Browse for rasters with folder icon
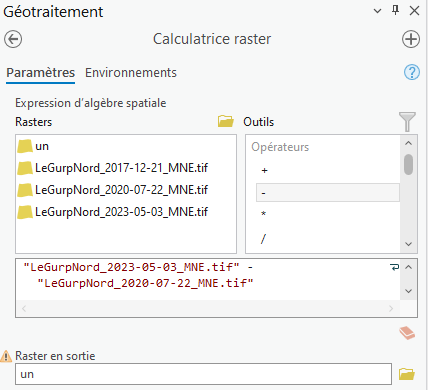 point(226,121)
